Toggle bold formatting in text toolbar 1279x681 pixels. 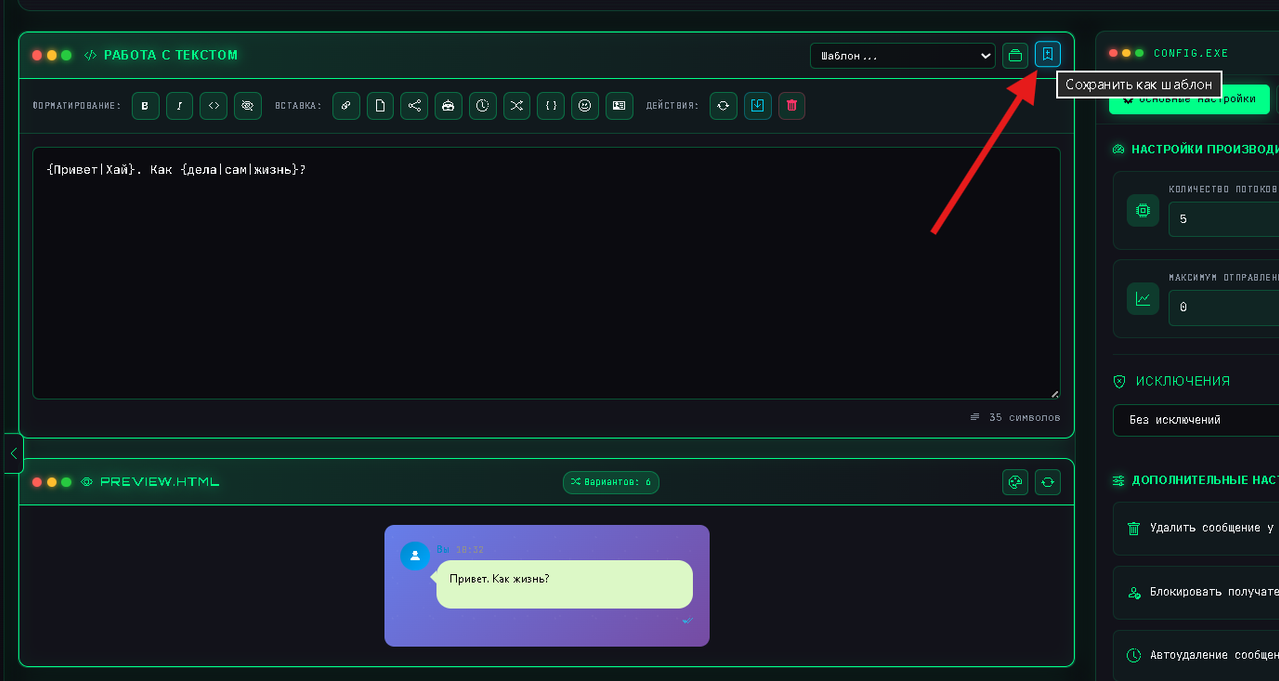(146, 105)
